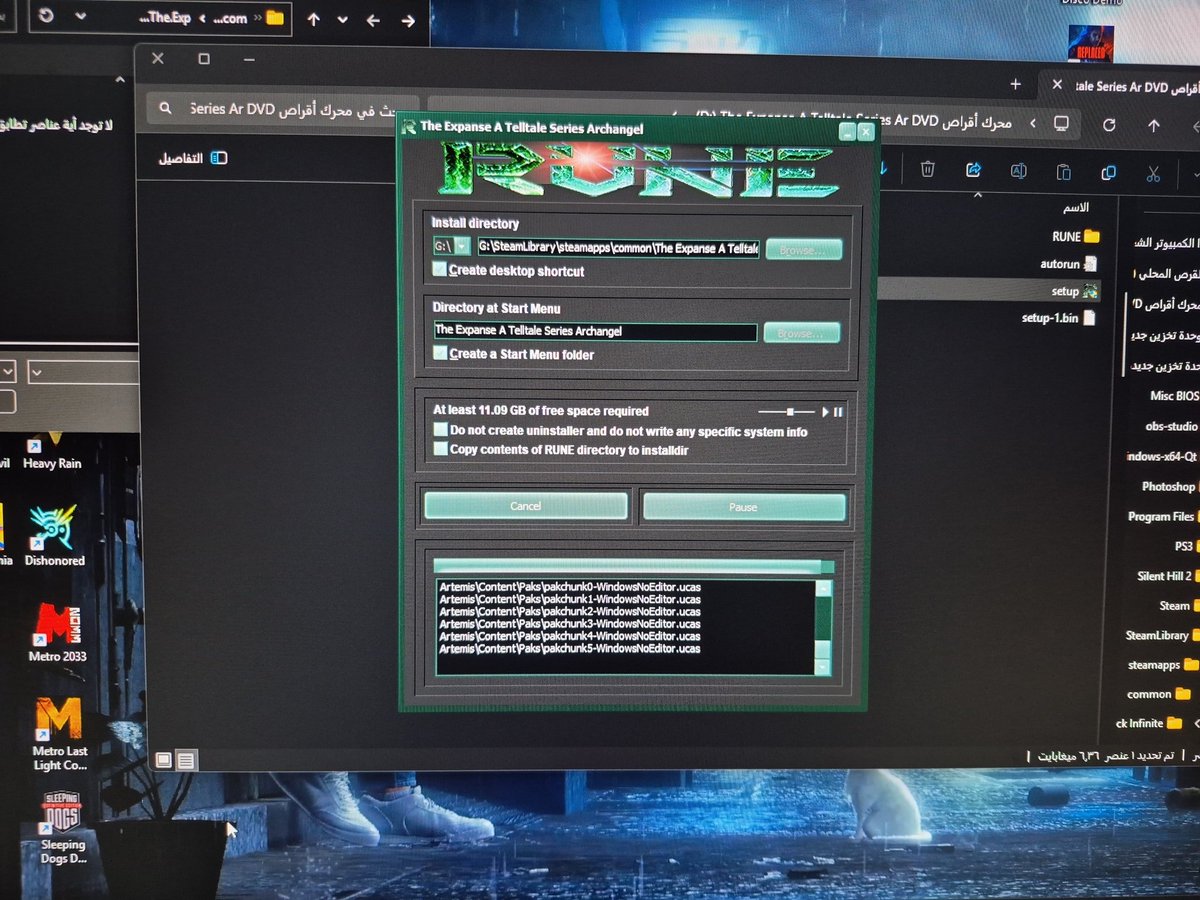Open SteamLibrary folder in navigation pane
Image resolution: width=1200 pixels, height=900 pixels.
tap(1162, 635)
